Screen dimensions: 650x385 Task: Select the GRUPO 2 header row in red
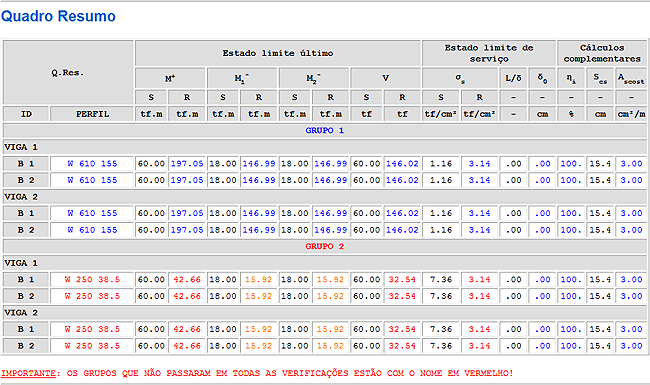tap(325, 247)
